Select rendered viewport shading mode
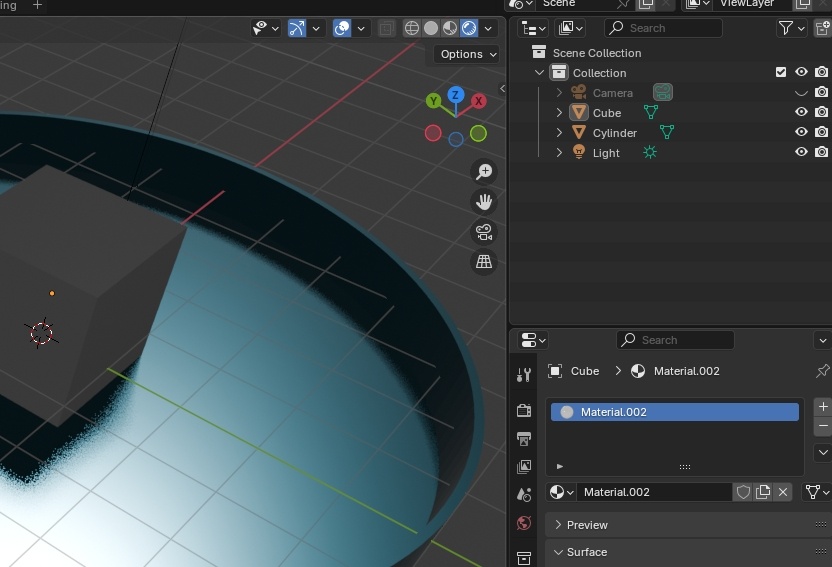Image resolution: width=832 pixels, height=567 pixels. (469, 28)
